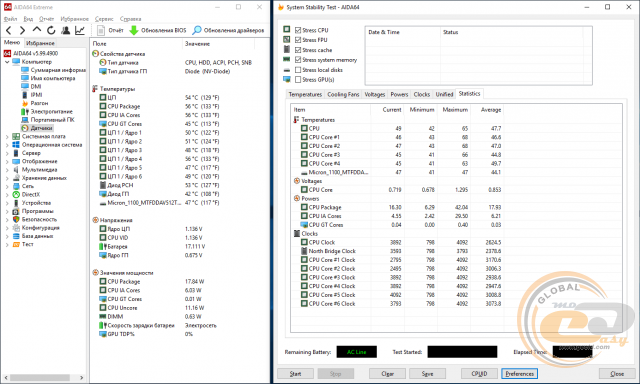Enable the Stress GPU(s) checkbox
Viewport: 640px width, 384px height.
coord(298,80)
